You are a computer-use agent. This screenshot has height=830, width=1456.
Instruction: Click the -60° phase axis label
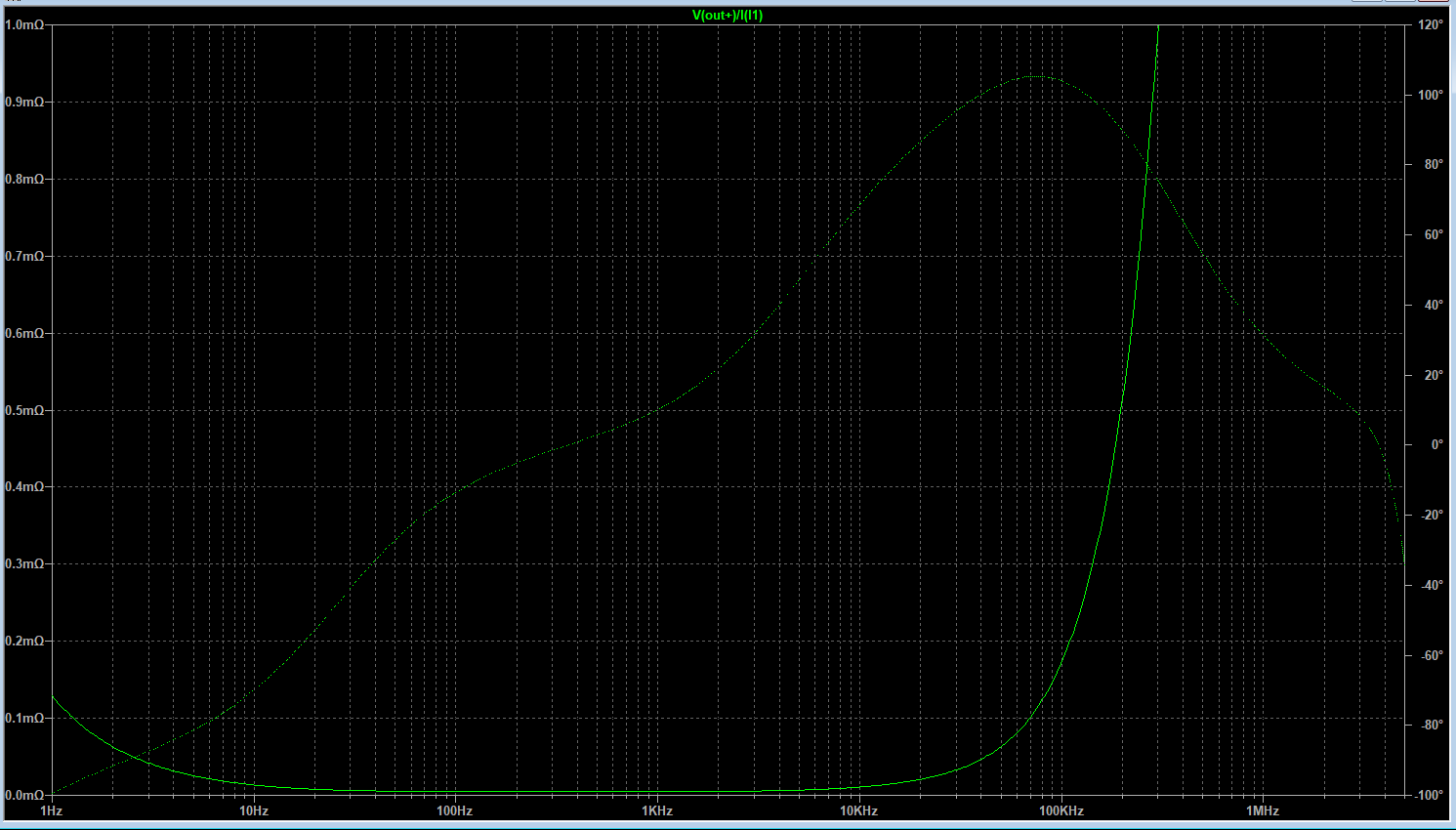(x=1432, y=655)
